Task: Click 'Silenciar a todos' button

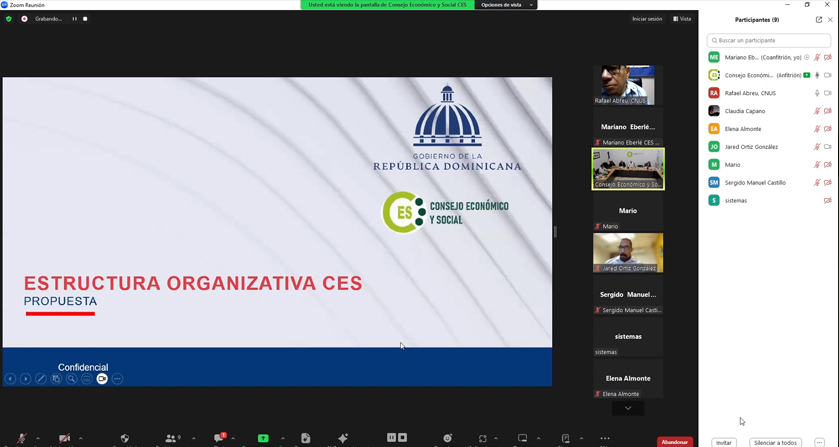Action: click(x=775, y=443)
